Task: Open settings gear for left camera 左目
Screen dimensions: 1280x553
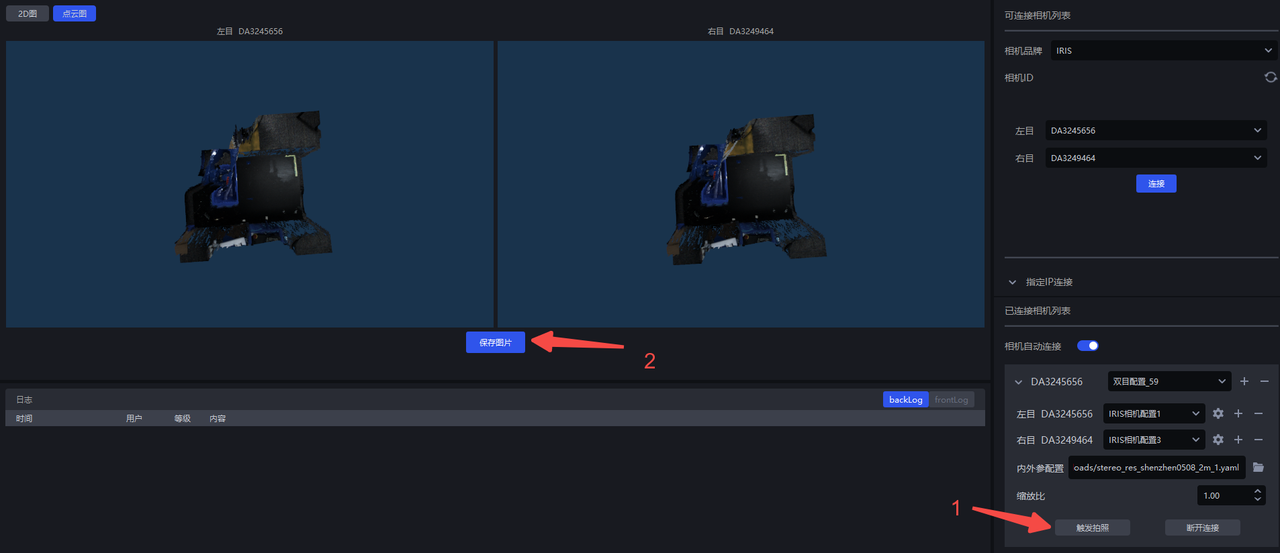Action: click(x=1218, y=413)
